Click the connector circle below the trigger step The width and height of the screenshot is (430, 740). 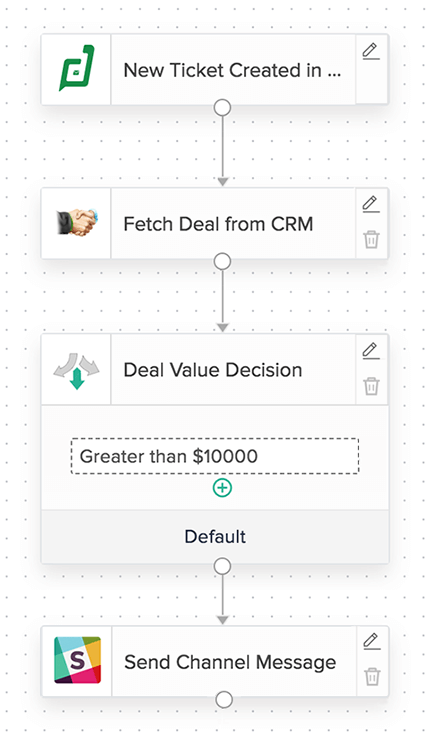tap(222, 108)
